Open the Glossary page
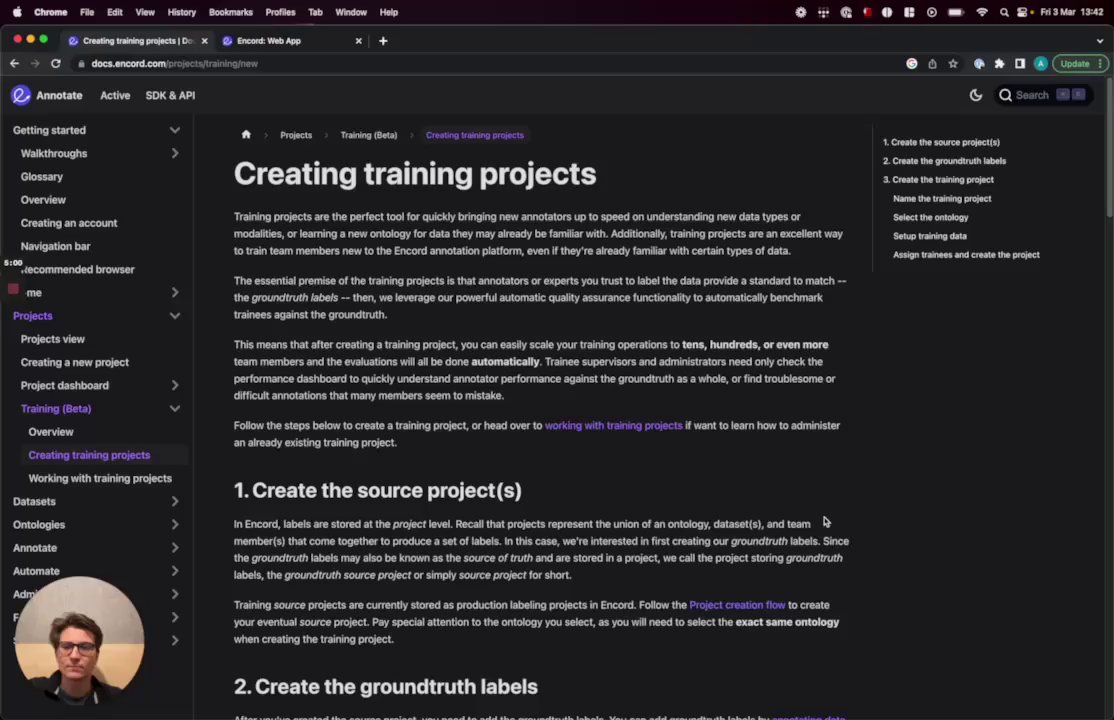This screenshot has height=720, width=1114. pos(42,177)
